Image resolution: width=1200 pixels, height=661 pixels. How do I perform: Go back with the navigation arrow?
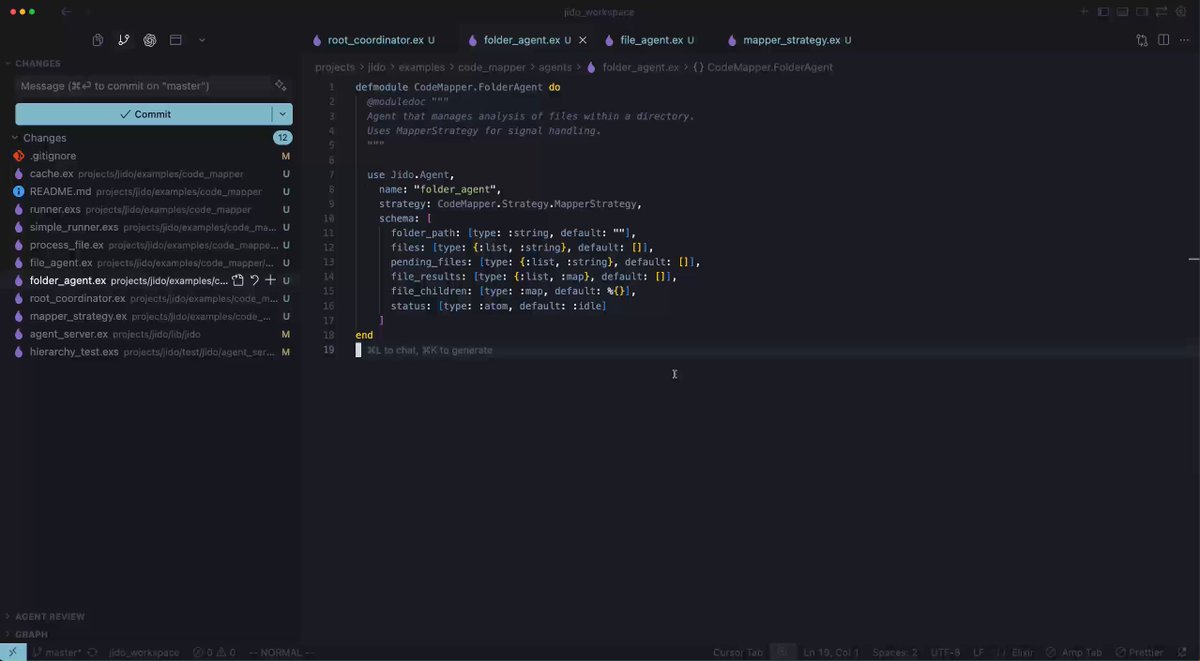66,12
